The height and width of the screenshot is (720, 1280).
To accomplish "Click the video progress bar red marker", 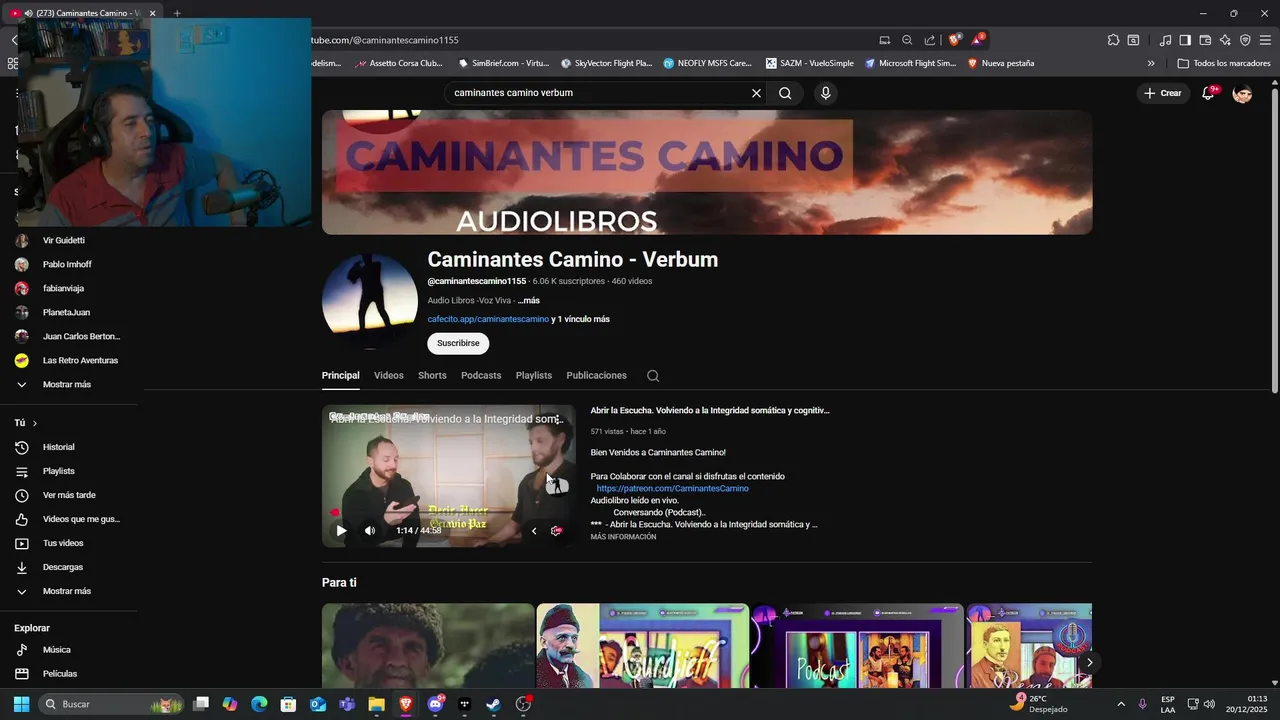I will click(x=335, y=513).
